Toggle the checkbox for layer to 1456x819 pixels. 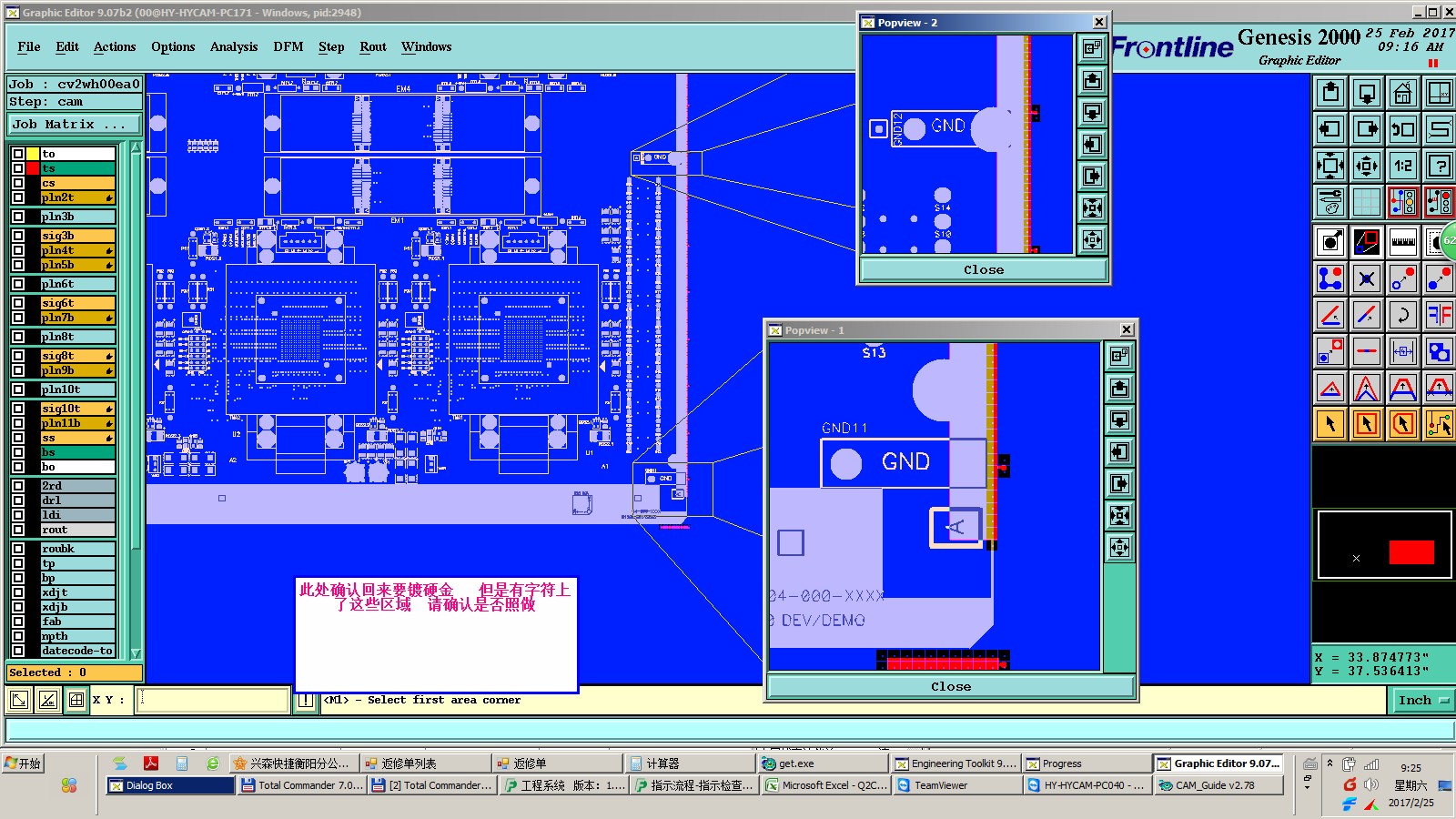[x=18, y=154]
